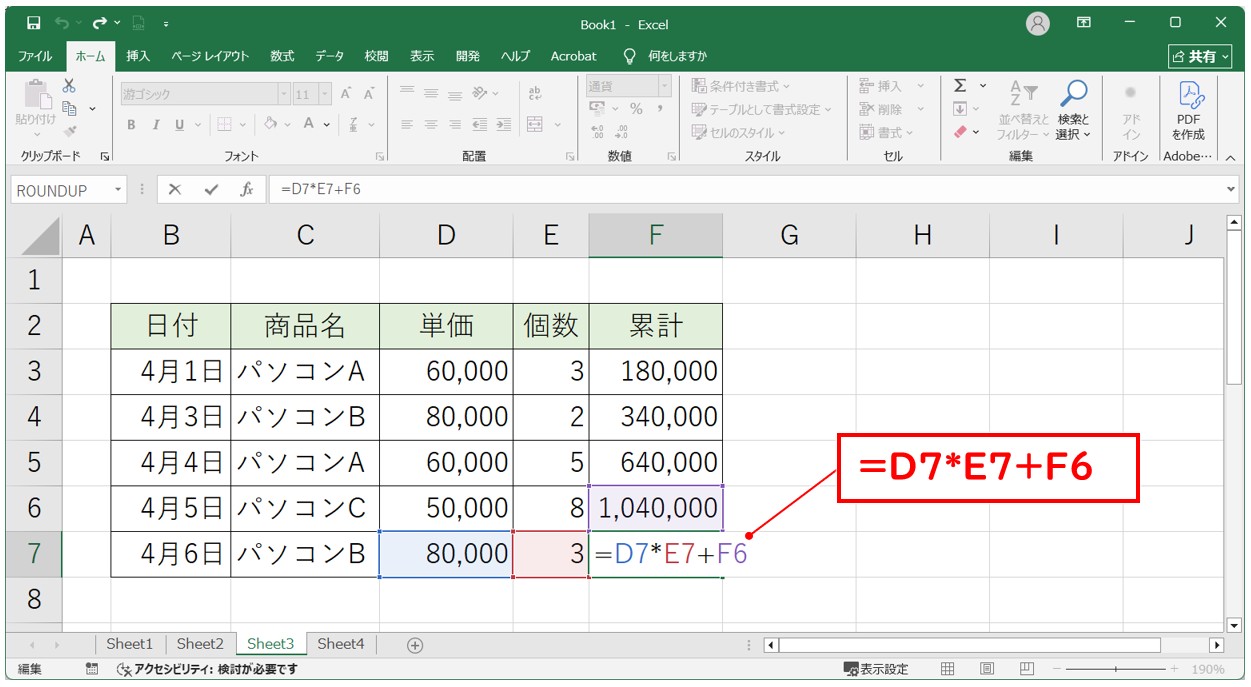This screenshot has height=687, width=1251.
Task: Switch to the Sheet1 tab
Action: pos(130,644)
